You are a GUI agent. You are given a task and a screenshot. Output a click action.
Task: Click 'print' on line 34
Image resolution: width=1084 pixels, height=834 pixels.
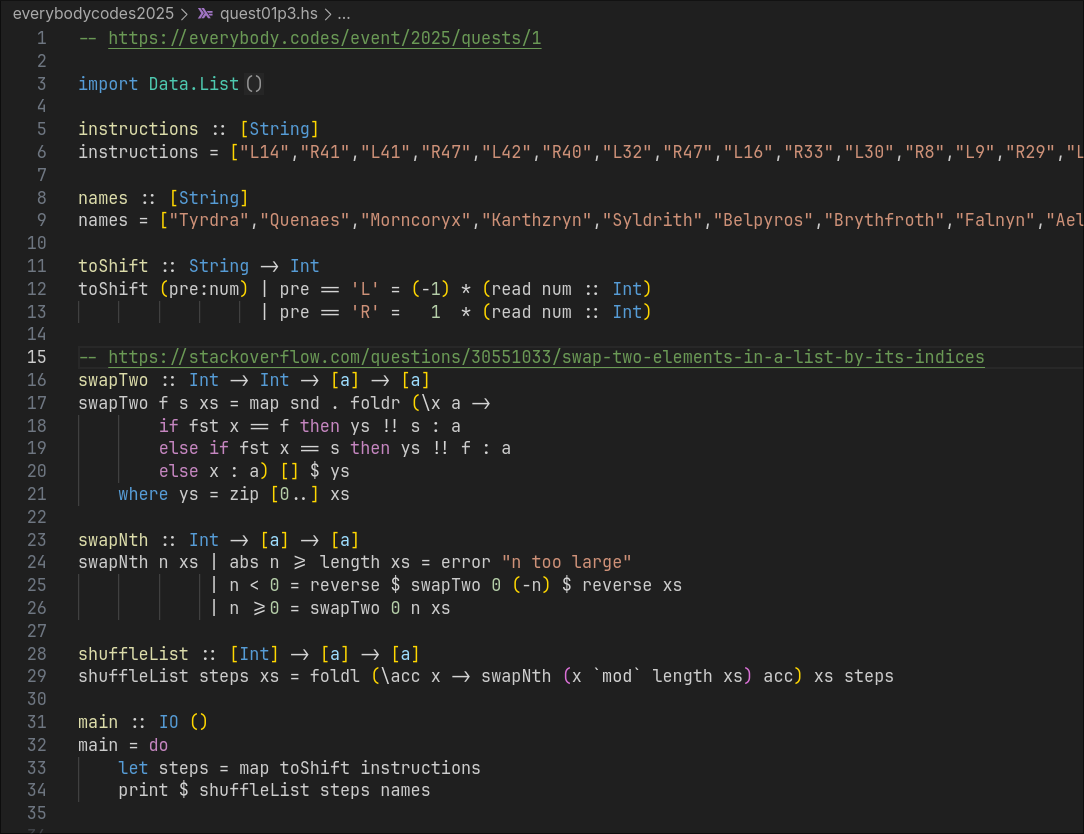[x=143, y=790]
